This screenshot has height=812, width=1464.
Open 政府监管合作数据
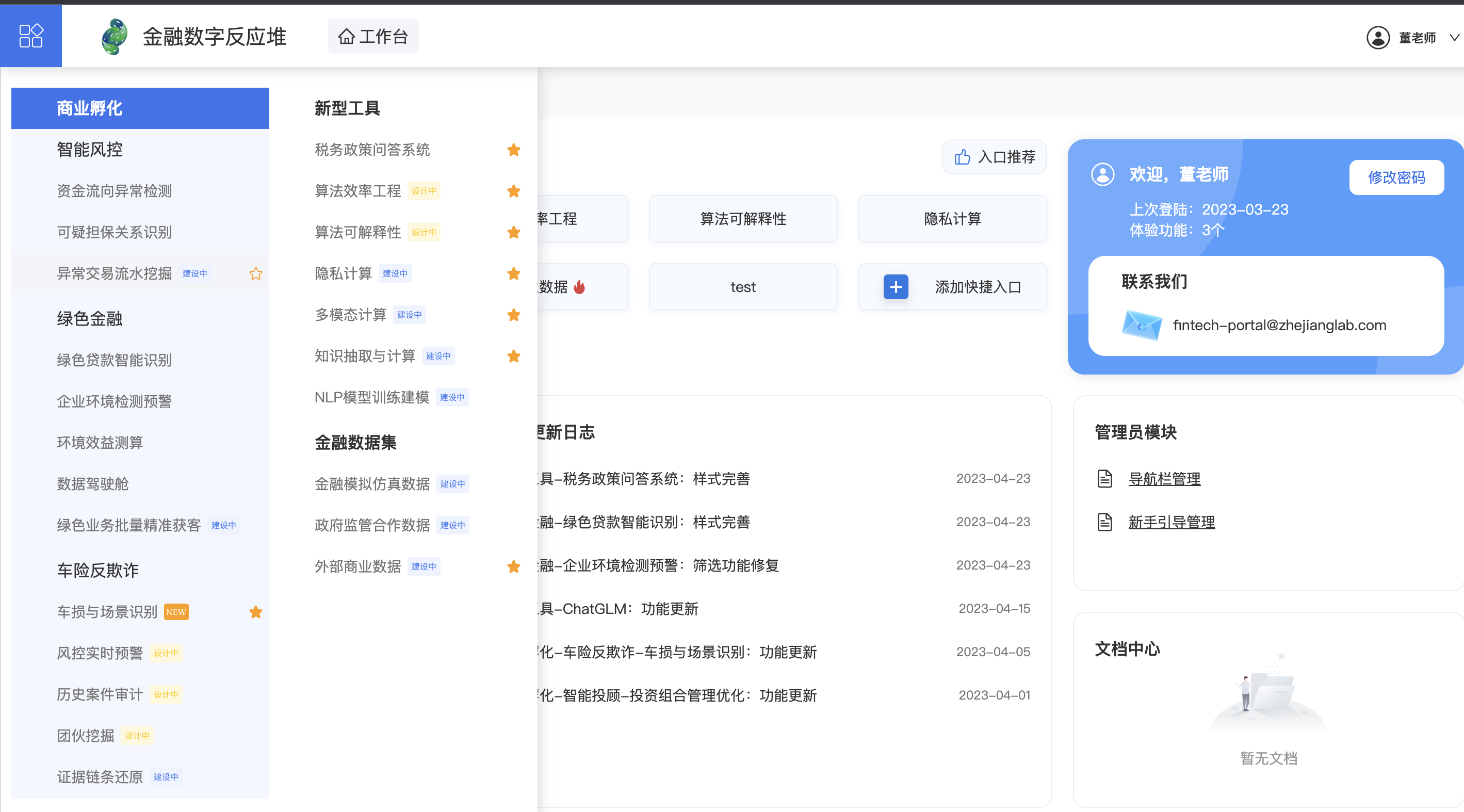pos(372,525)
